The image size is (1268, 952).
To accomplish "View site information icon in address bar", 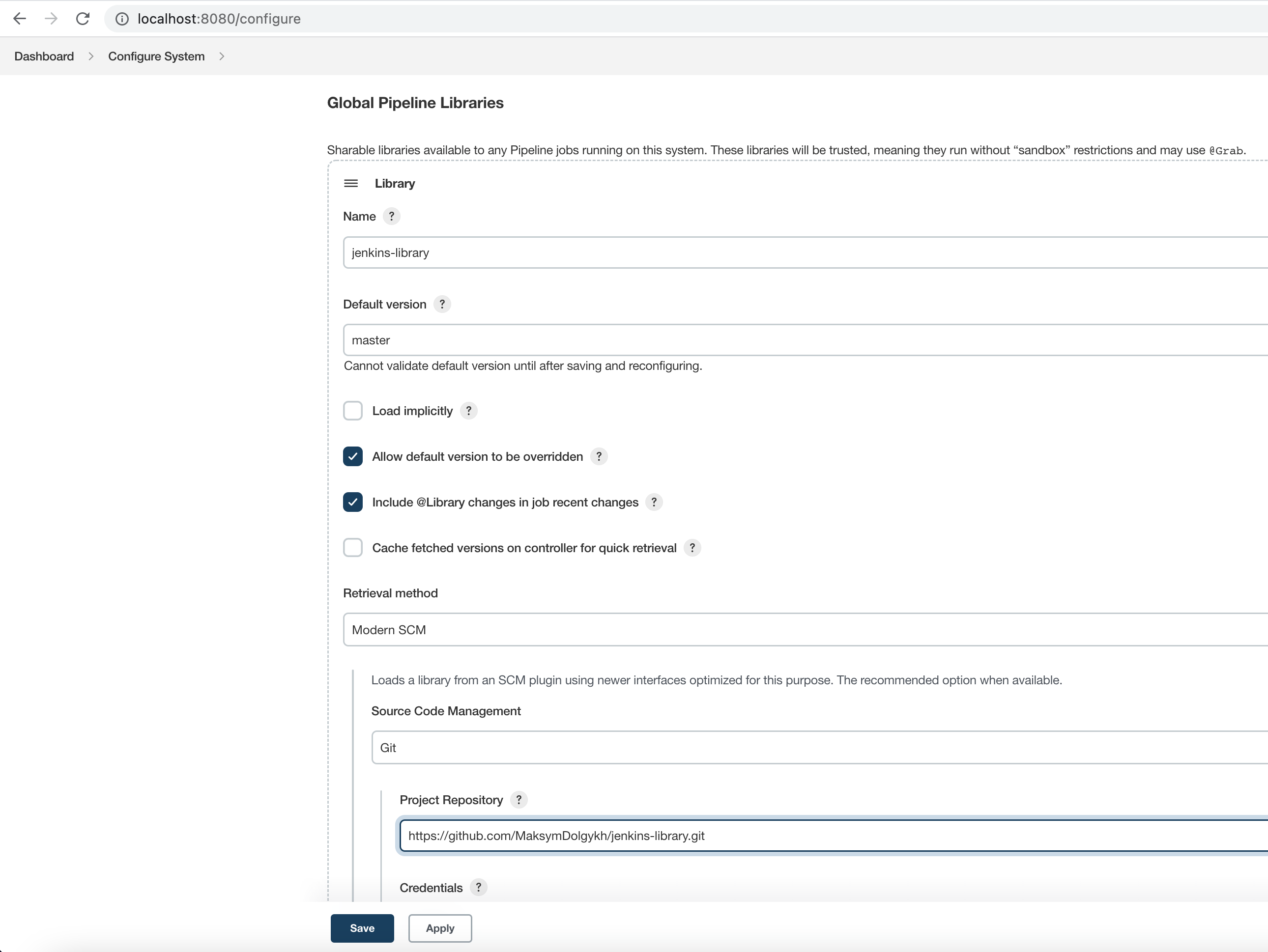I will 121,19.
